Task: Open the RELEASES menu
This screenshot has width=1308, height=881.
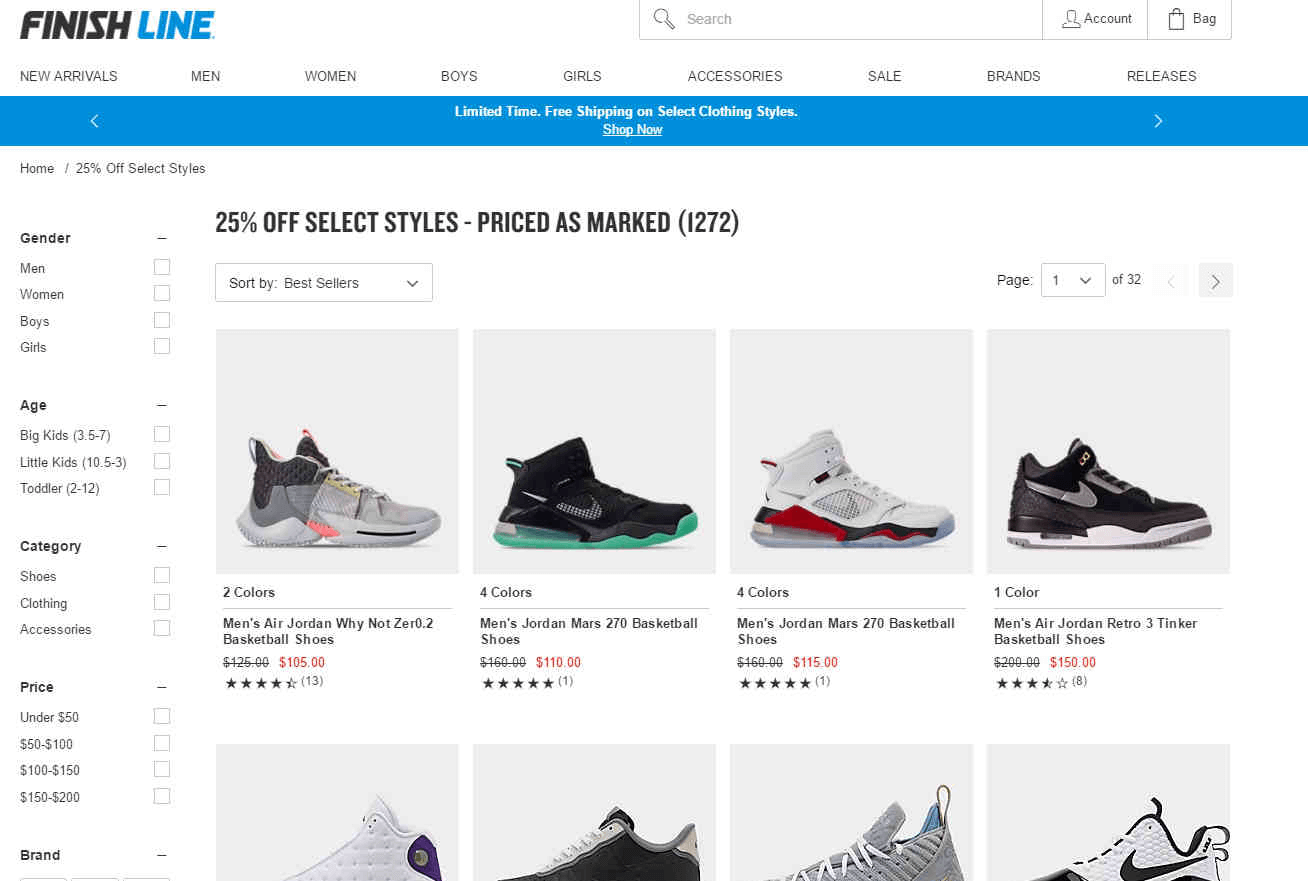Action: pyautogui.click(x=1162, y=76)
